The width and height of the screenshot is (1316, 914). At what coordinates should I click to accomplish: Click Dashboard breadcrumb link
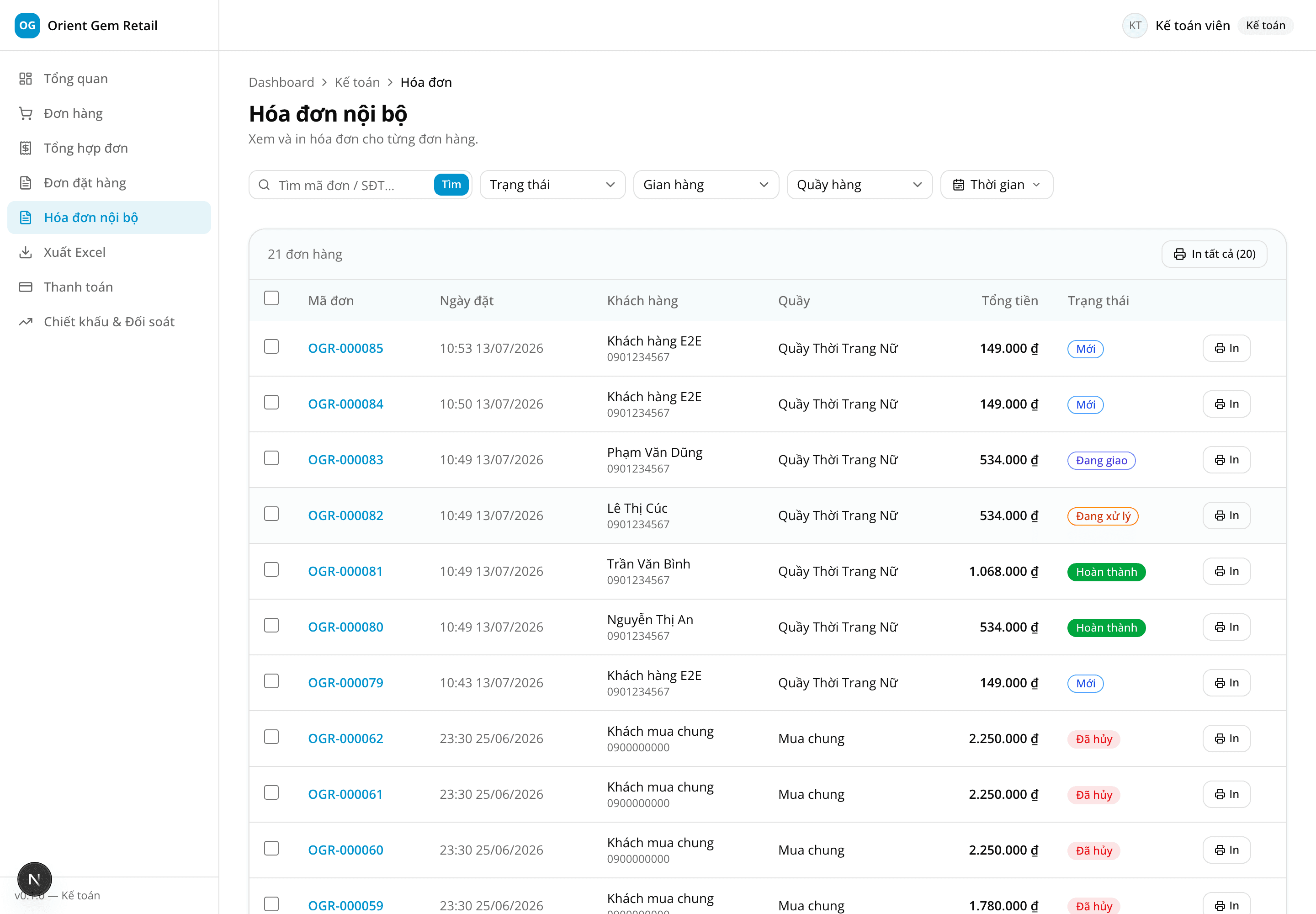click(x=281, y=82)
